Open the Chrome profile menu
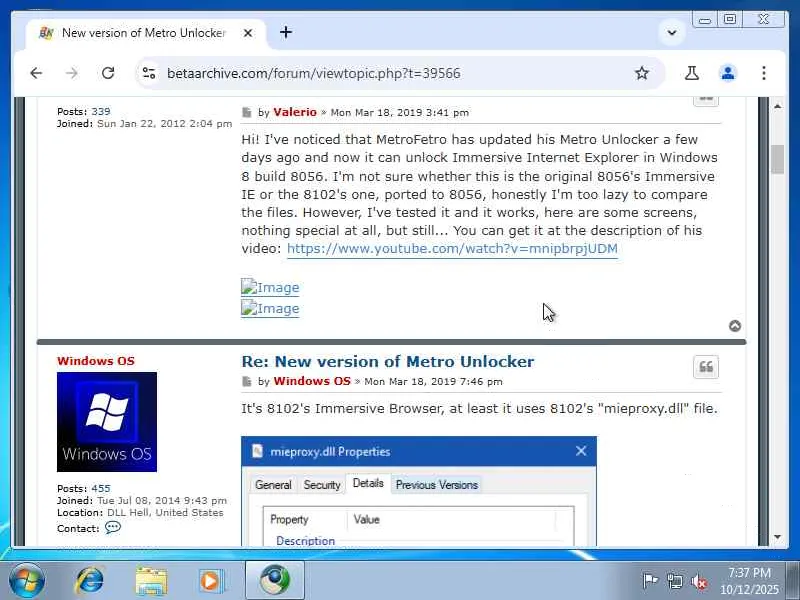Image resolution: width=800 pixels, height=600 pixels. click(728, 73)
